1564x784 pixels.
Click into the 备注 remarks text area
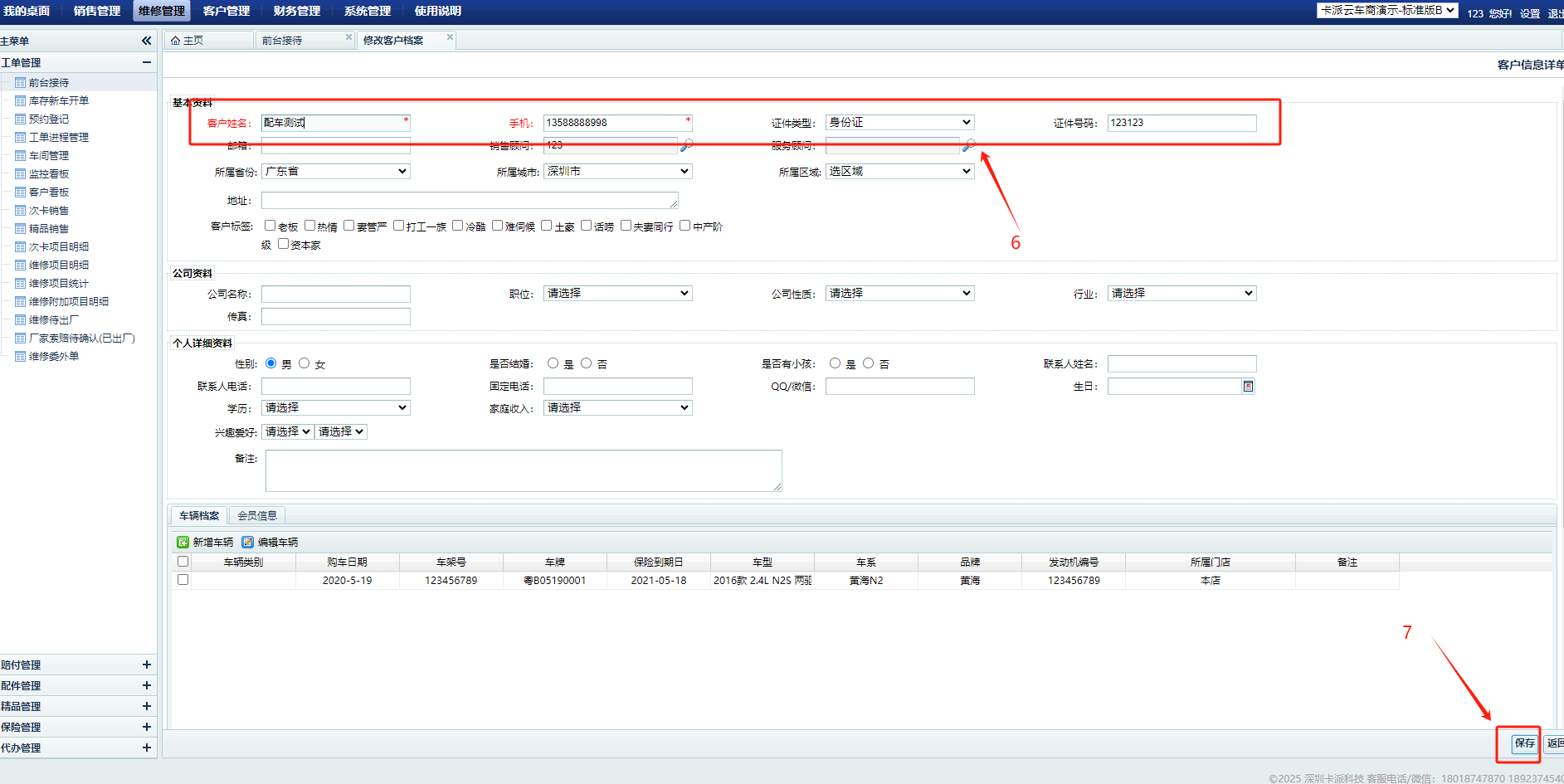coord(523,470)
